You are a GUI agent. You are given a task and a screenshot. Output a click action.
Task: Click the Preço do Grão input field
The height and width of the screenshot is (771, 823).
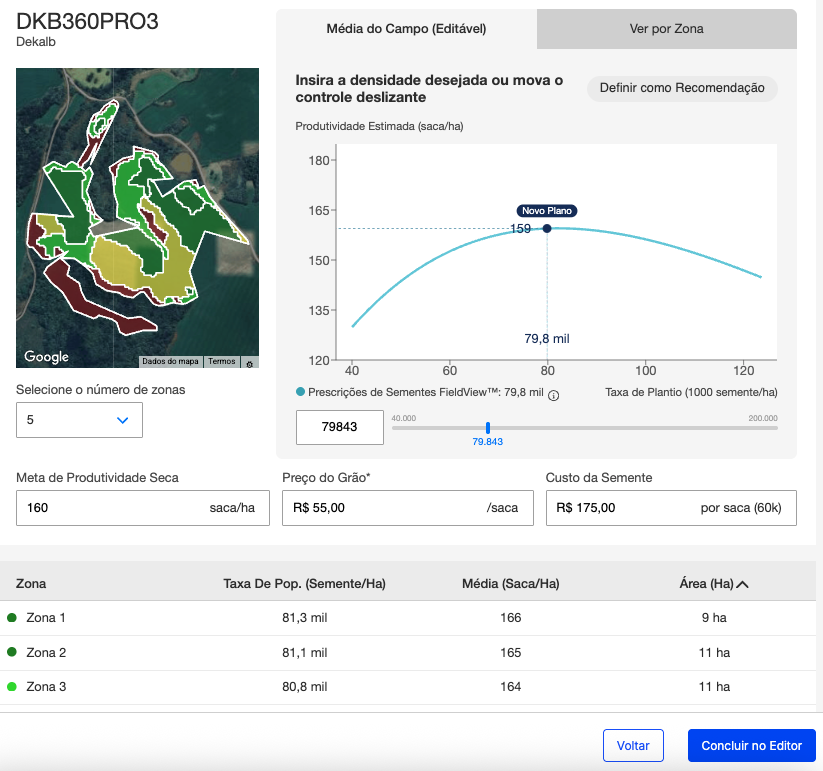coord(385,508)
